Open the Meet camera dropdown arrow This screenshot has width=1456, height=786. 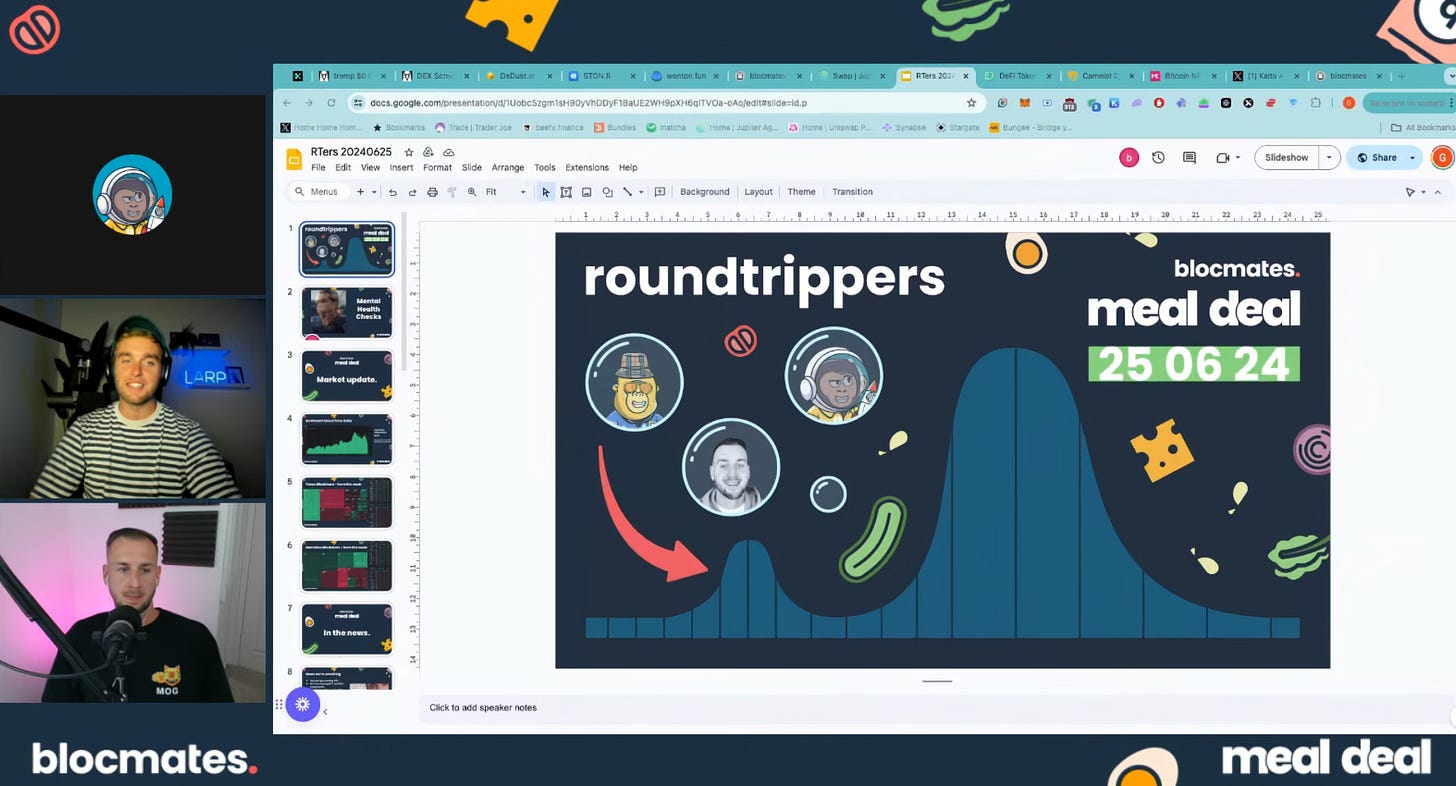1238,157
